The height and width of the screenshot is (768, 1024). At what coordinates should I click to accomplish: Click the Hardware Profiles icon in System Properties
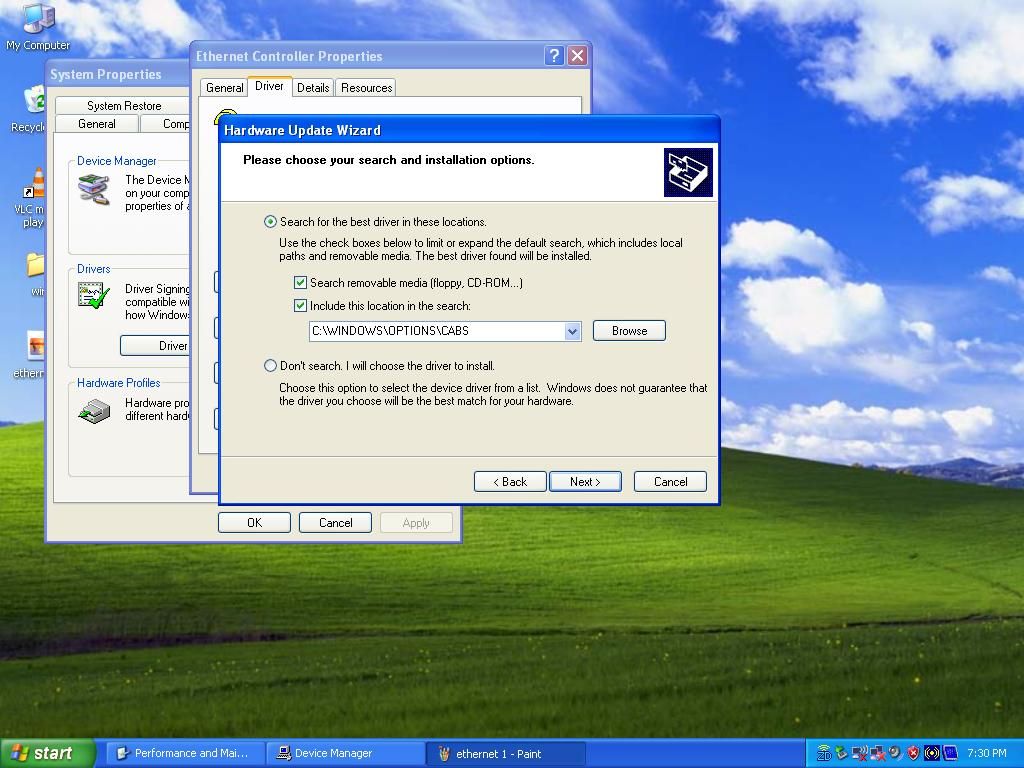pyautogui.click(x=95, y=411)
